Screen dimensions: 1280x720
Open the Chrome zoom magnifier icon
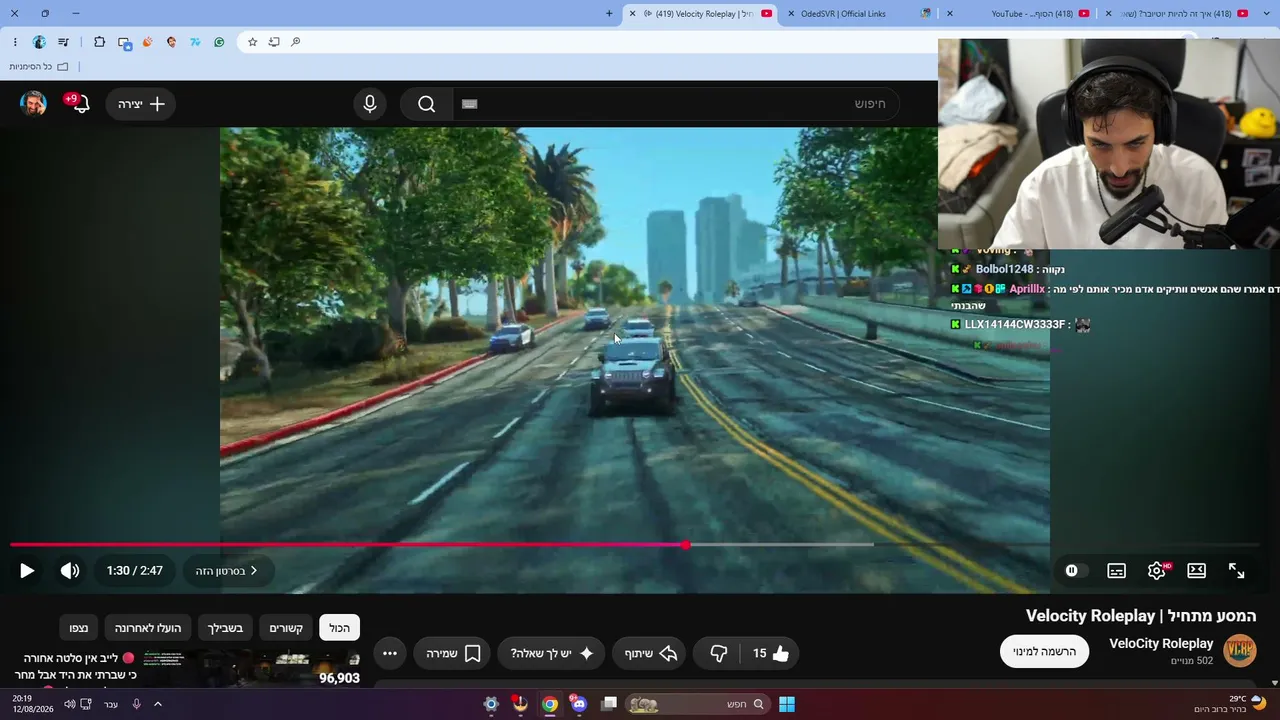click(296, 42)
